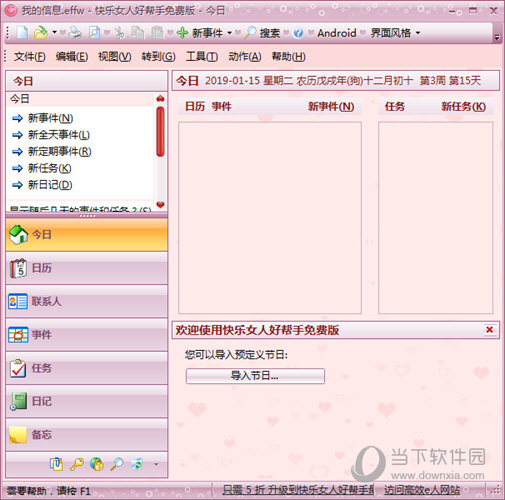Open the 转到(G) menu
The height and width of the screenshot is (500, 505).
coord(158,57)
